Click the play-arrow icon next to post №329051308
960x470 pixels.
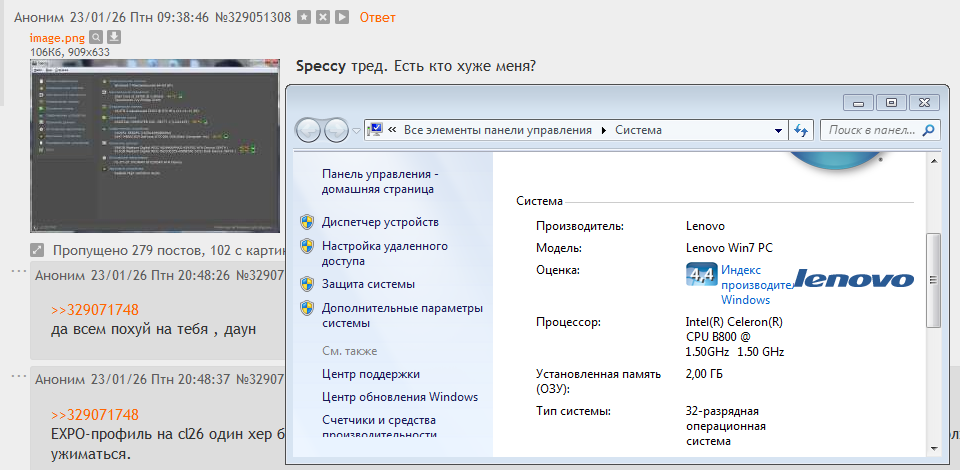tap(342, 17)
